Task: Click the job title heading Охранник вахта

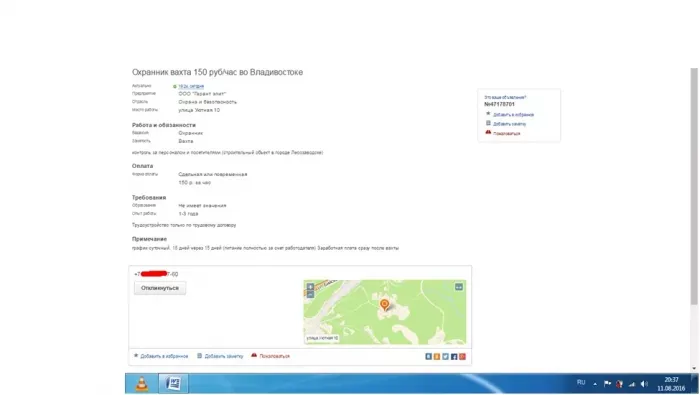Action: tap(217, 72)
